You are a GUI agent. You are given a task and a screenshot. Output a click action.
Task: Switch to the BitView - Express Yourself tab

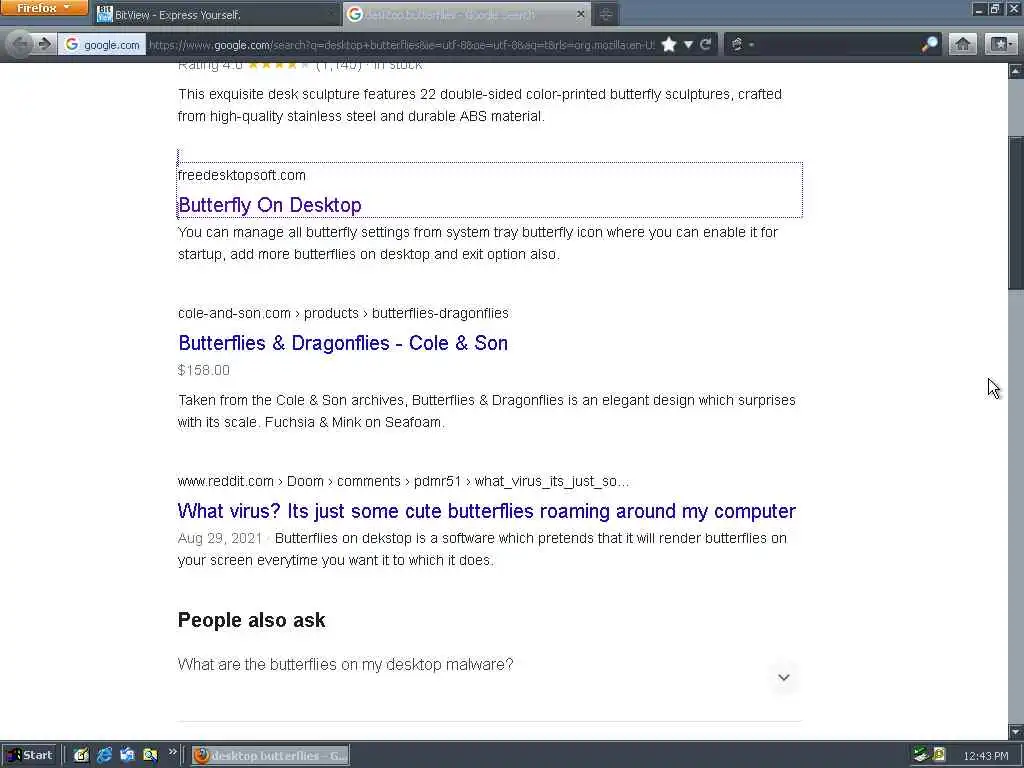(216, 14)
